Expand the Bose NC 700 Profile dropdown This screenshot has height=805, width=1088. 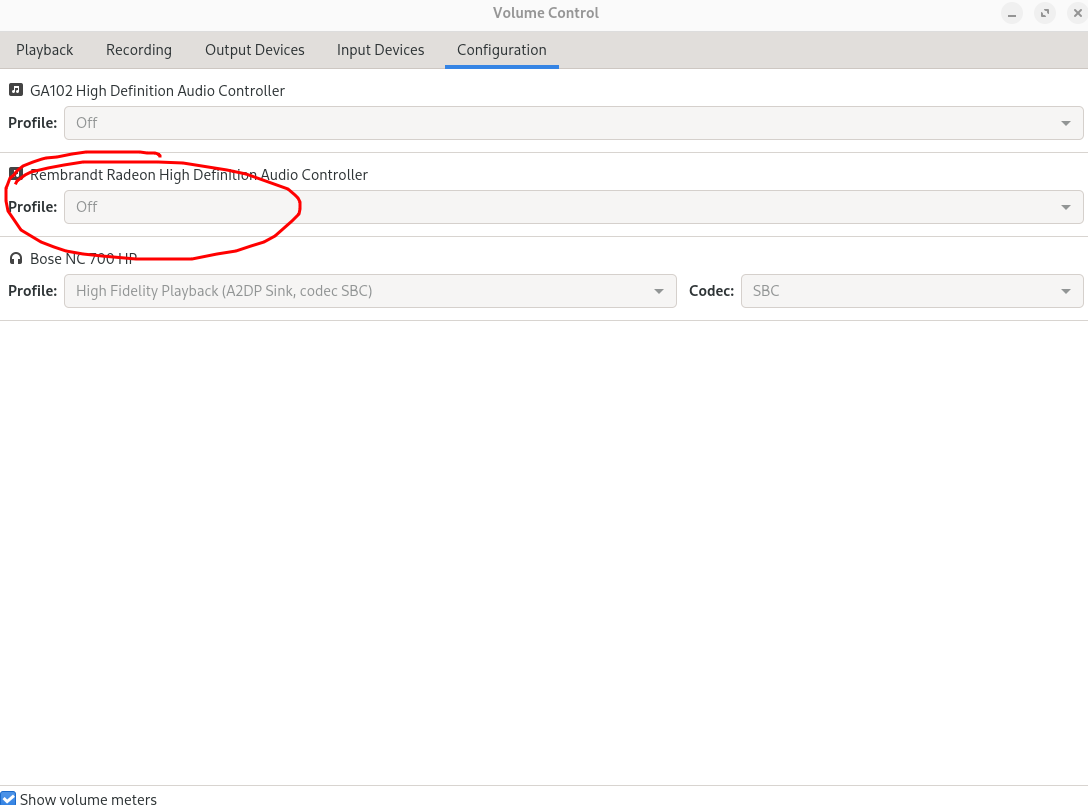370,291
